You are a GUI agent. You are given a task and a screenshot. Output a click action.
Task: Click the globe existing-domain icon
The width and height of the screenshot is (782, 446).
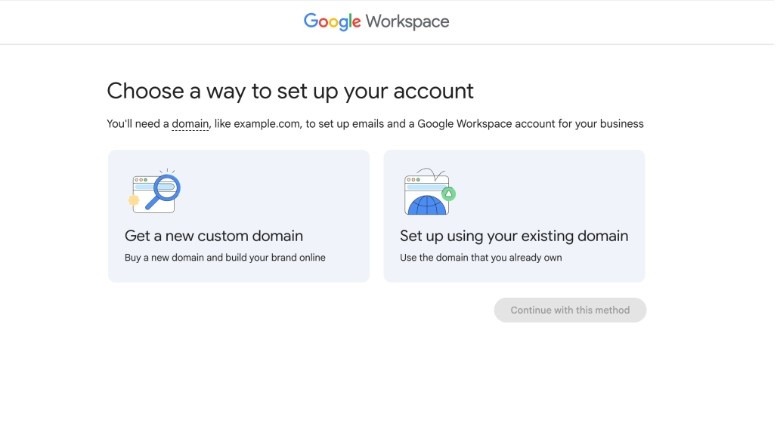click(429, 192)
